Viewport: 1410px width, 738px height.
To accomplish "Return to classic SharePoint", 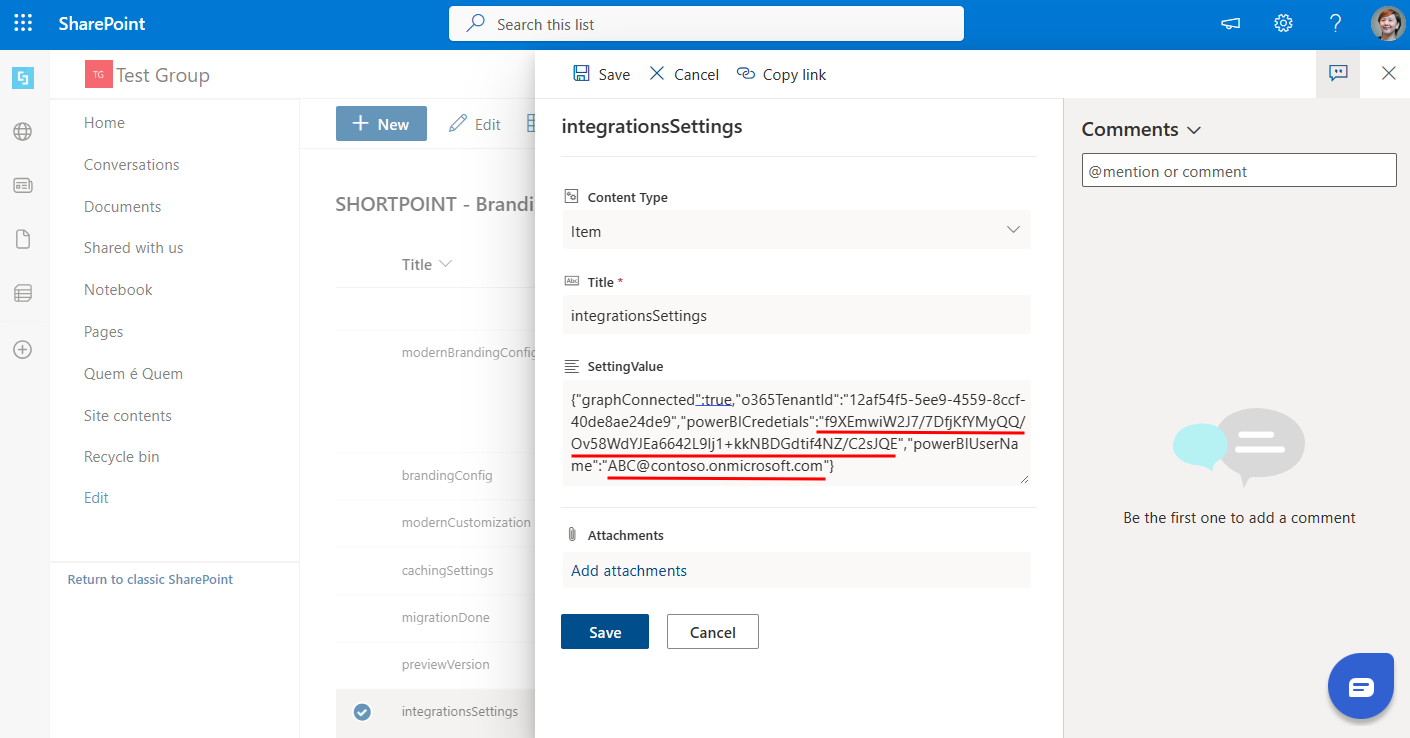I will pos(150,579).
